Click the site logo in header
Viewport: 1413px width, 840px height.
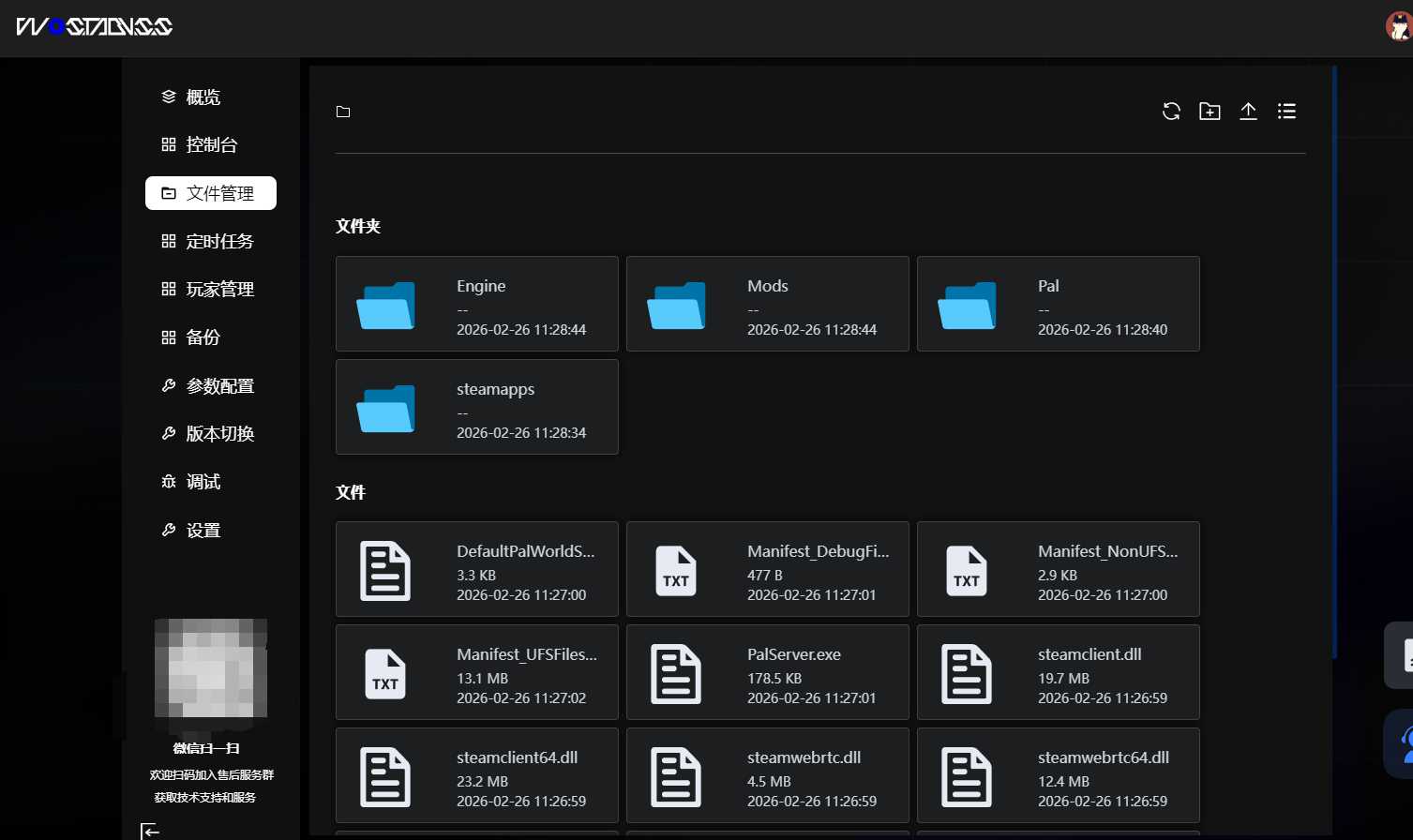coord(95,26)
